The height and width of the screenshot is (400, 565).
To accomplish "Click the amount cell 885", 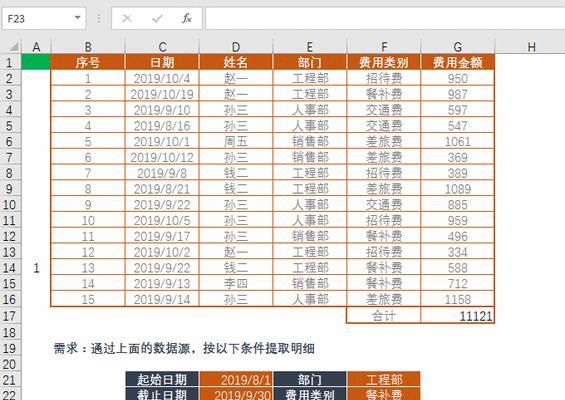I will point(458,205).
